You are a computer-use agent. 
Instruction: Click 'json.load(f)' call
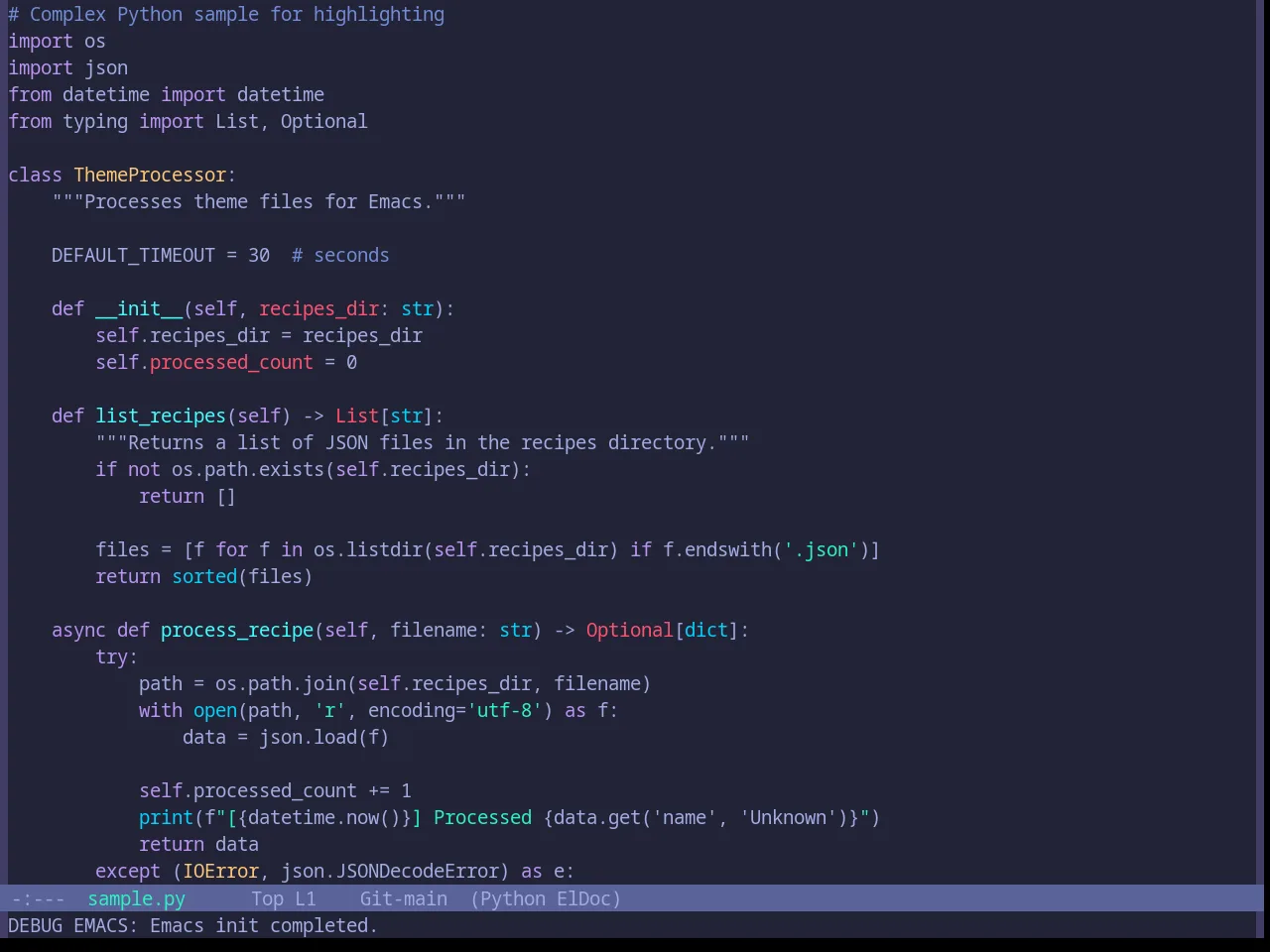(x=324, y=737)
